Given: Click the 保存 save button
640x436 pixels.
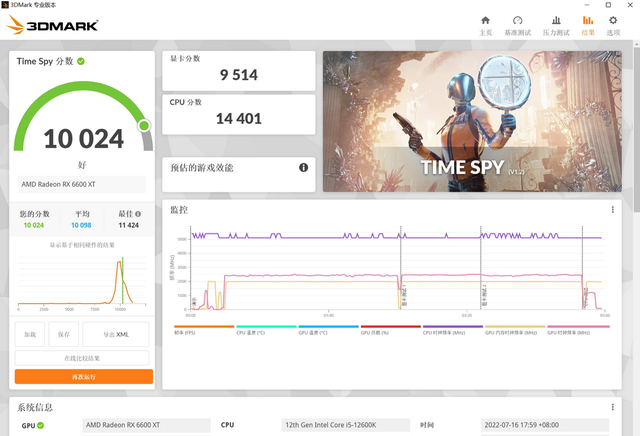Looking at the screenshot, I should (63, 334).
